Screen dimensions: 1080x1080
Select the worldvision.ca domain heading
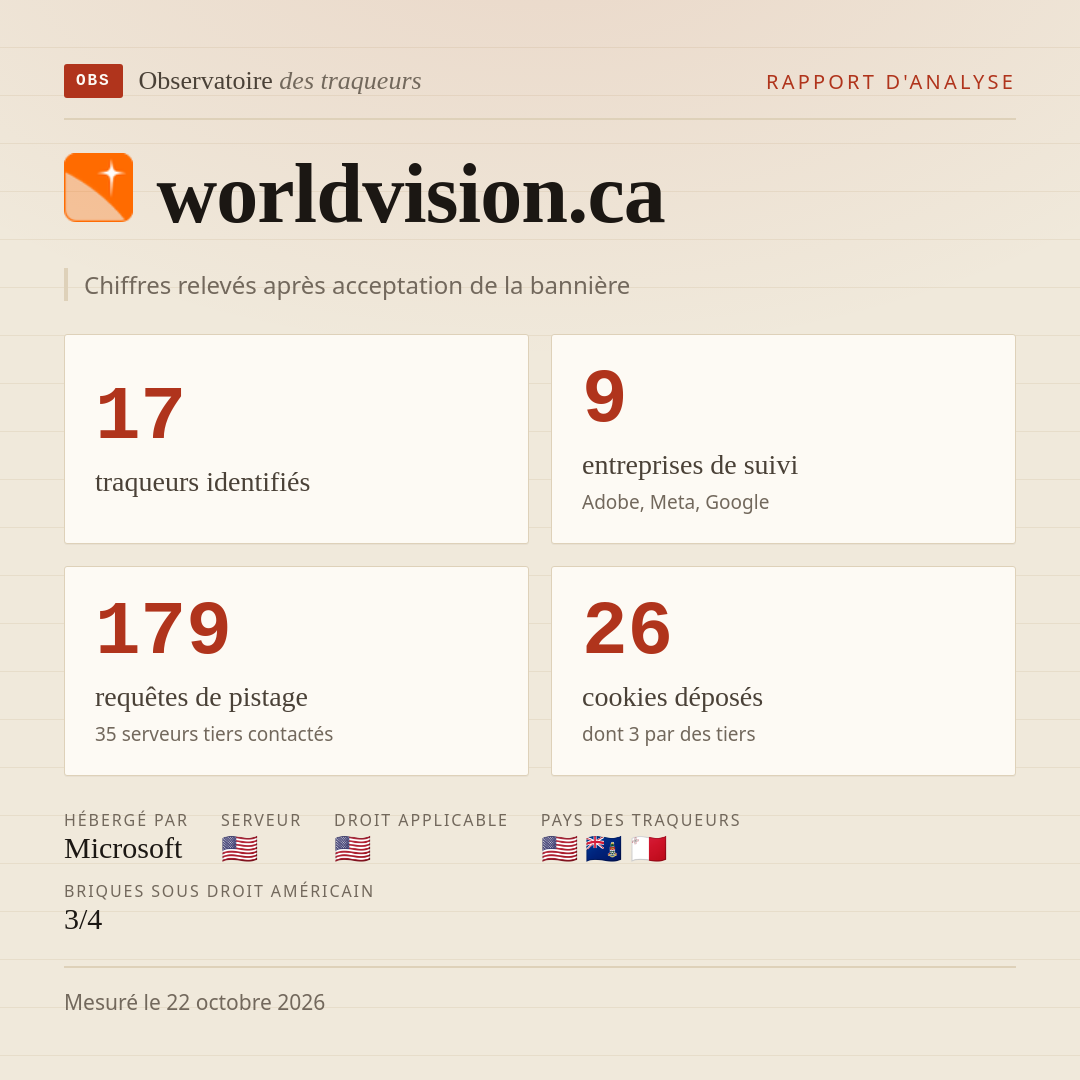411,194
